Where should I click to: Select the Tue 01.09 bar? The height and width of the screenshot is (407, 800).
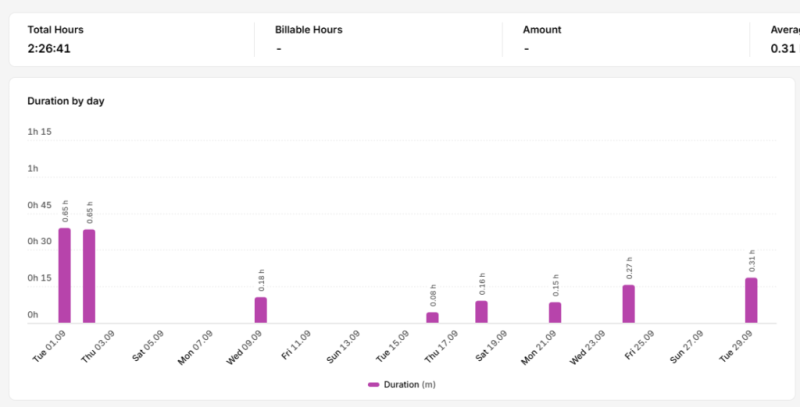[64, 275]
